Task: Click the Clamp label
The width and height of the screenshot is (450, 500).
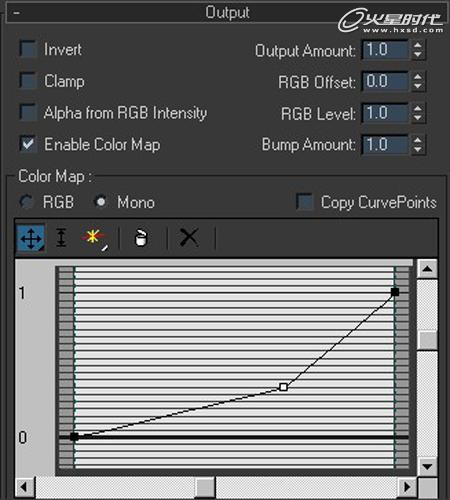Action: click(x=64, y=81)
